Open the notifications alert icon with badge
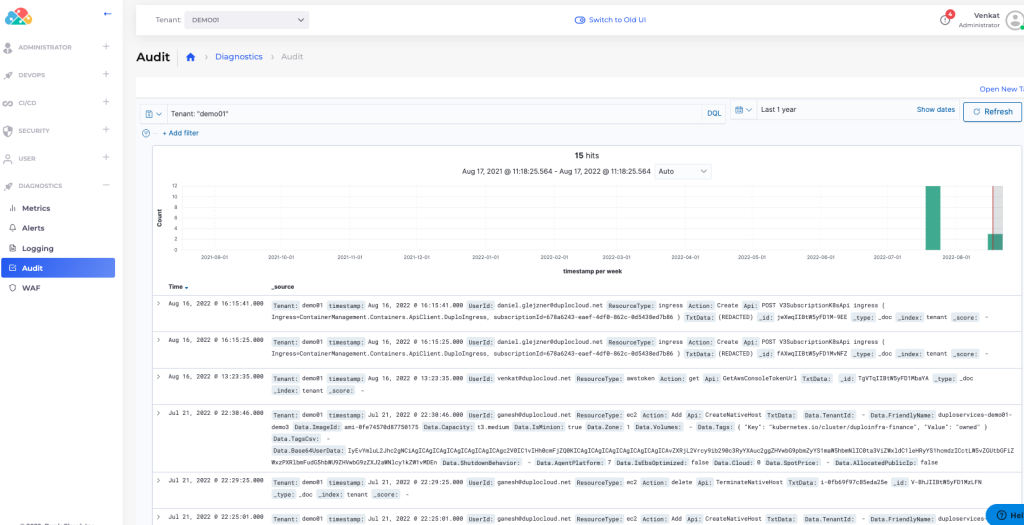The height and width of the screenshot is (525, 1024). pyautogui.click(x=945, y=20)
